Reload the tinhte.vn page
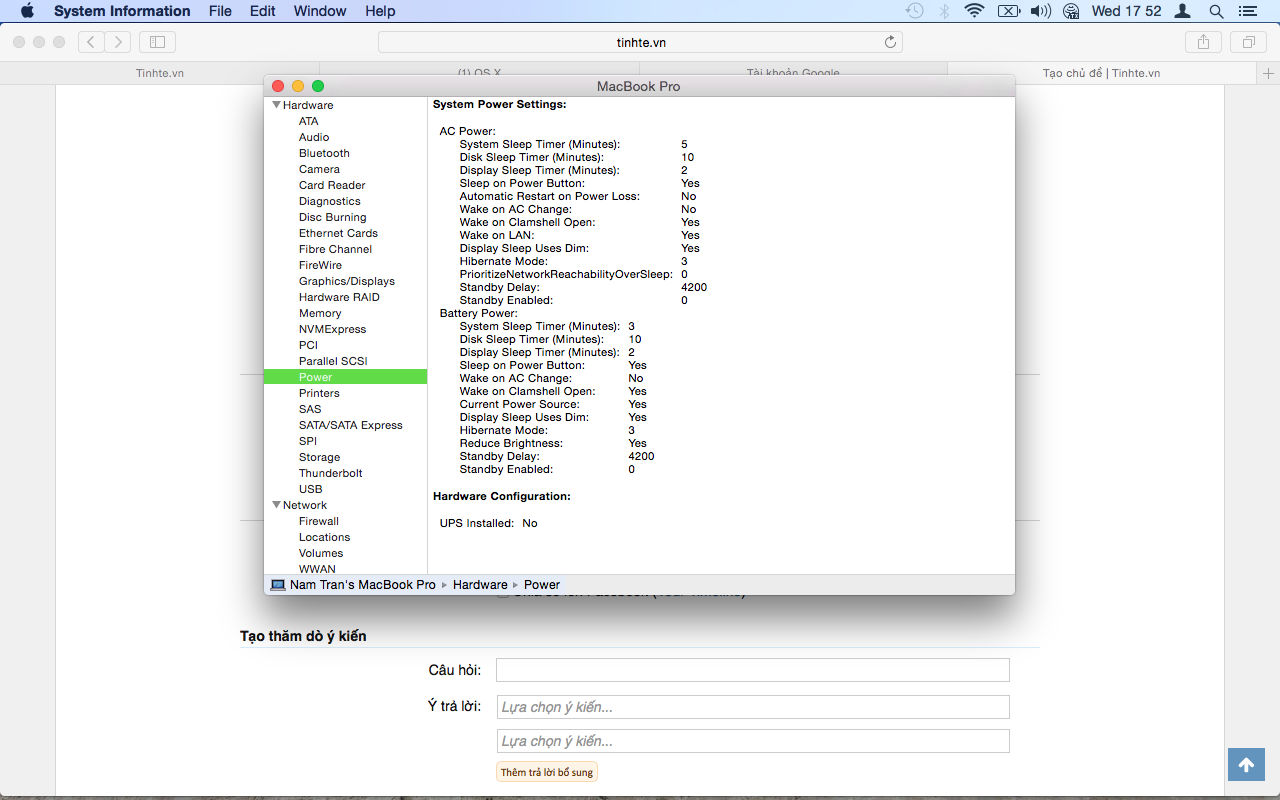The image size is (1280, 800). coord(890,42)
